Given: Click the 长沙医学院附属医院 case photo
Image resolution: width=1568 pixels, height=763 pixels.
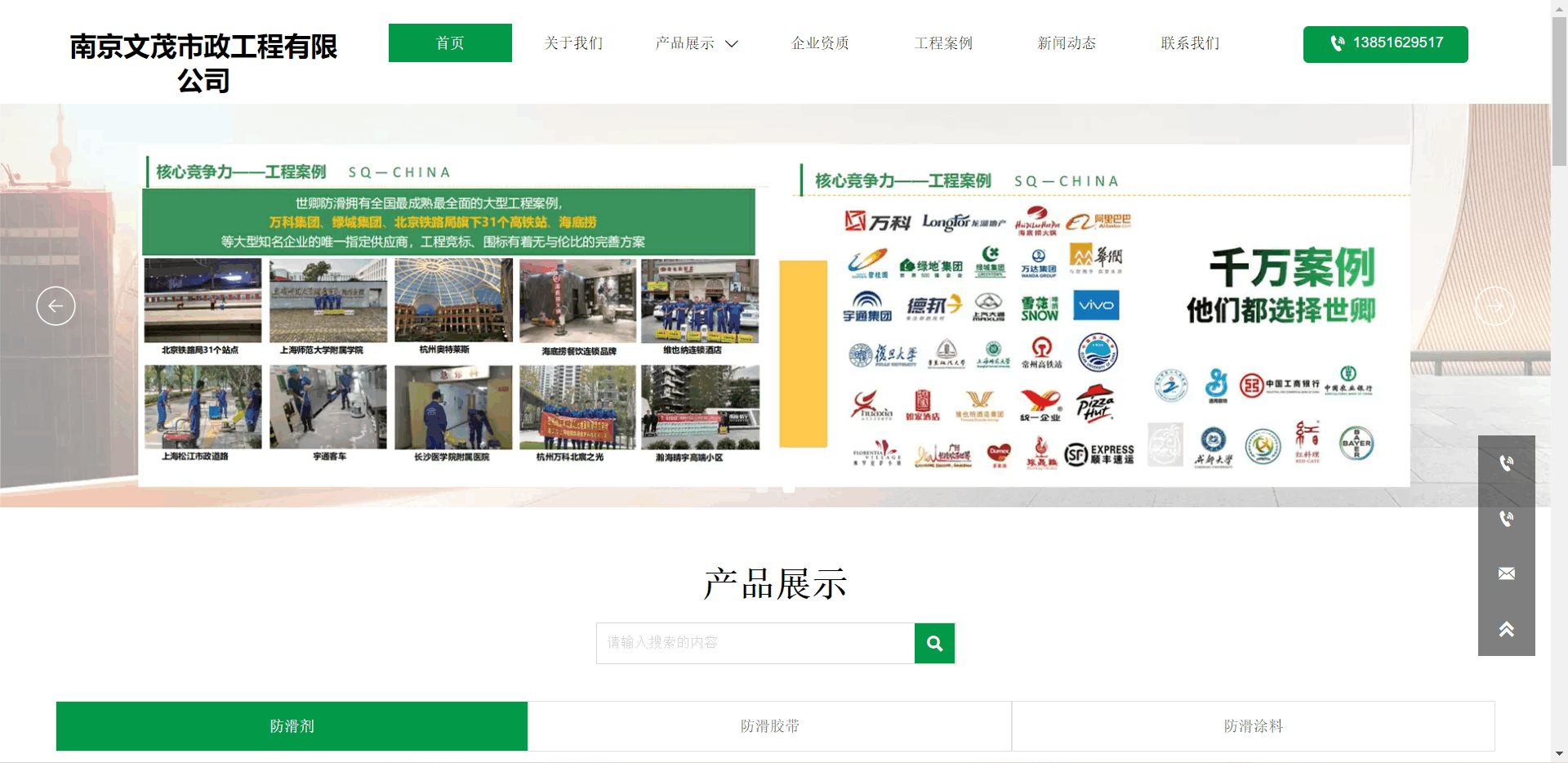Looking at the screenshot, I should (x=453, y=407).
